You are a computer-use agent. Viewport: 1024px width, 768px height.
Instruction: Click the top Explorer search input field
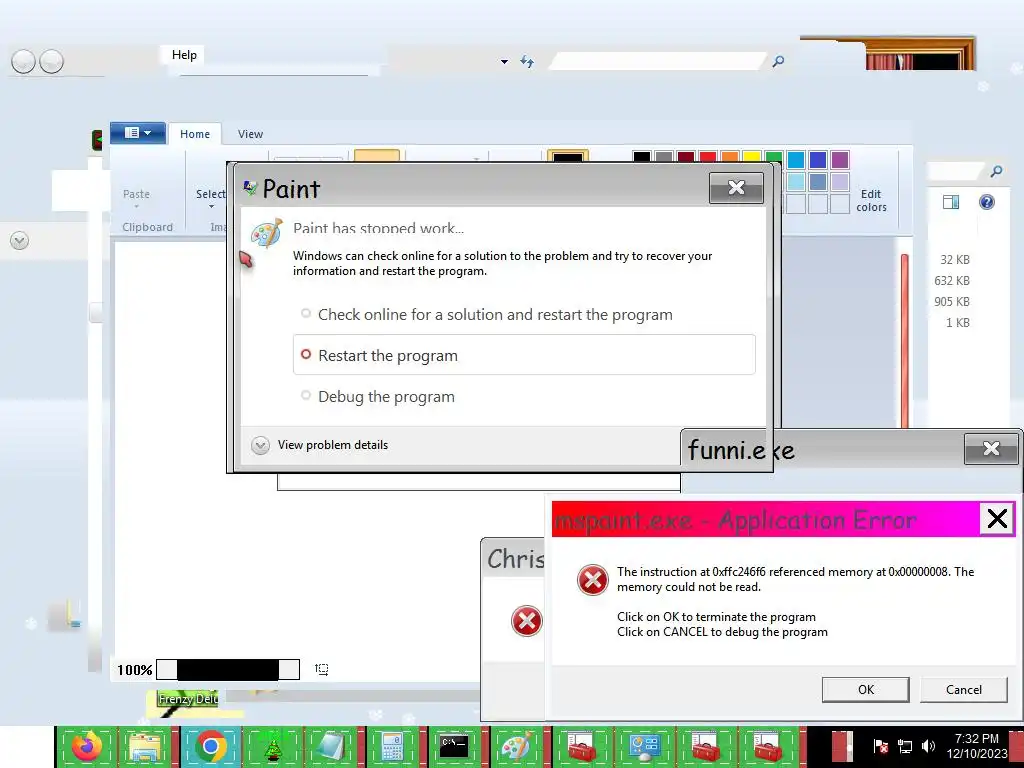[658, 61]
